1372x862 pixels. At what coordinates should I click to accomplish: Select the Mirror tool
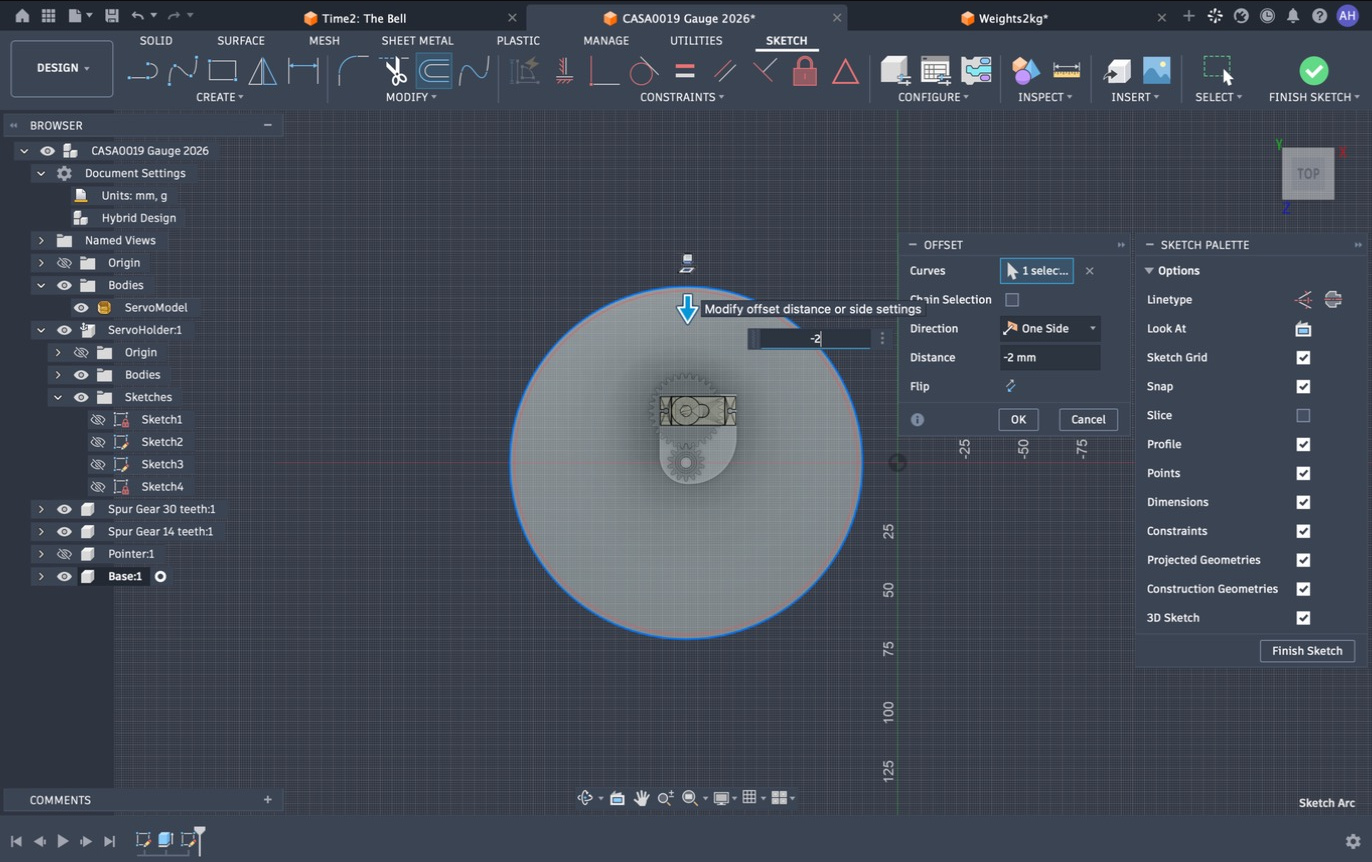[x=262, y=71]
